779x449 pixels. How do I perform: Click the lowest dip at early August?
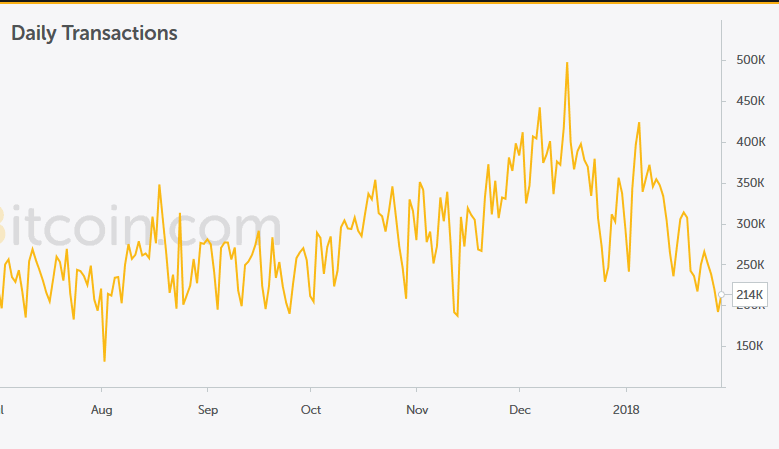tap(104, 360)
